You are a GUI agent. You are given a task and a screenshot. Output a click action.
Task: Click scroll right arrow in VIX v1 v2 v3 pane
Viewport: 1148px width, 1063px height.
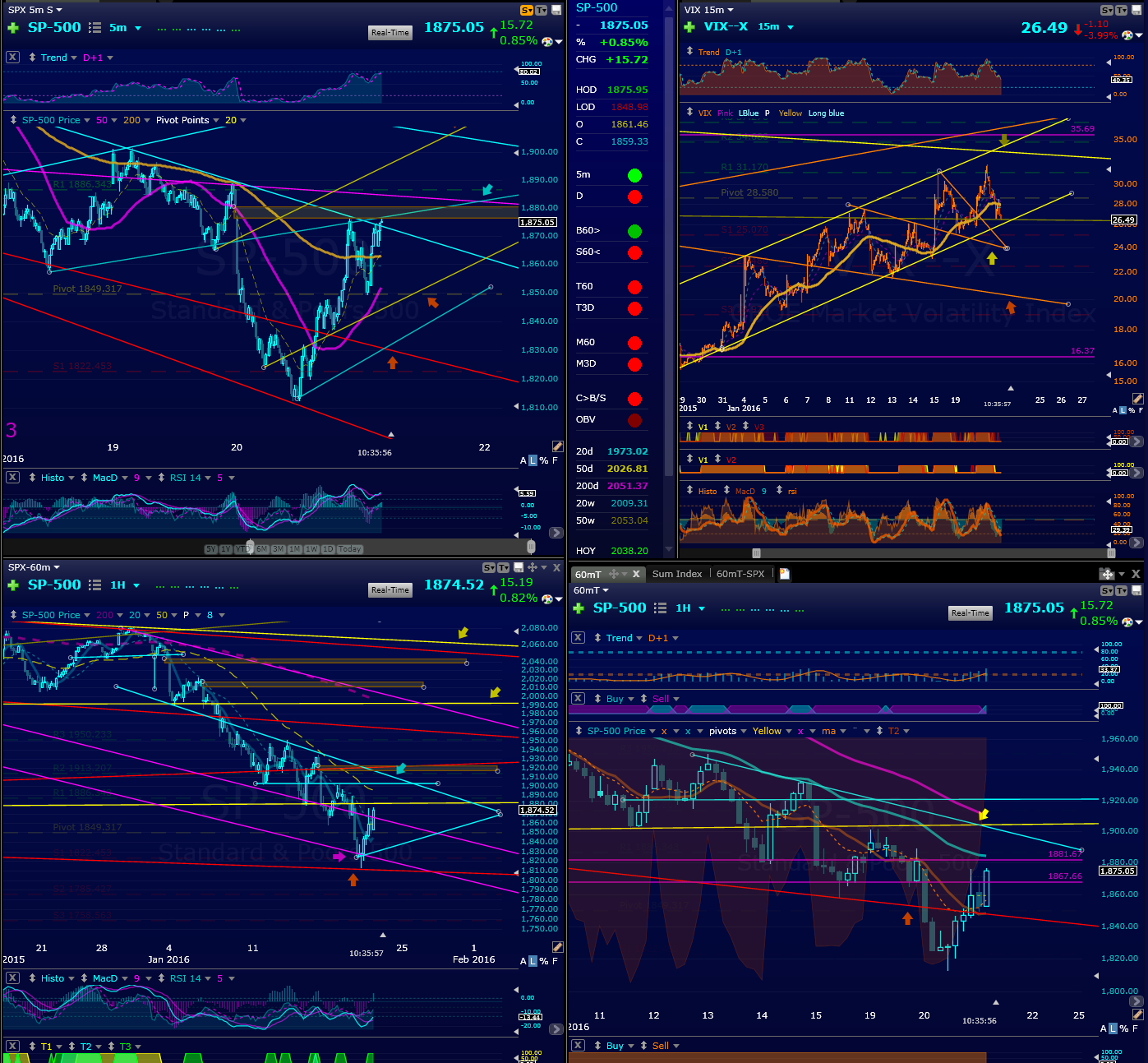tap(1136, 441)
